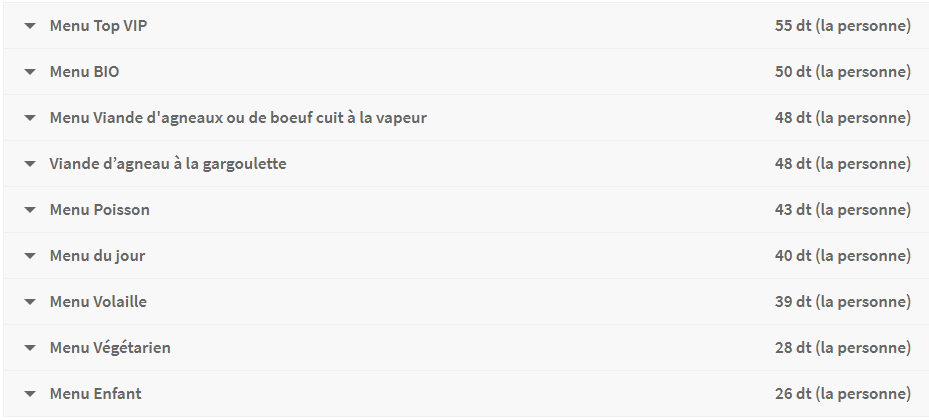Expand the Menu du jour arrow
Image resolution: width=929 pixels, height=420 pixels.
tap(30, 256)
